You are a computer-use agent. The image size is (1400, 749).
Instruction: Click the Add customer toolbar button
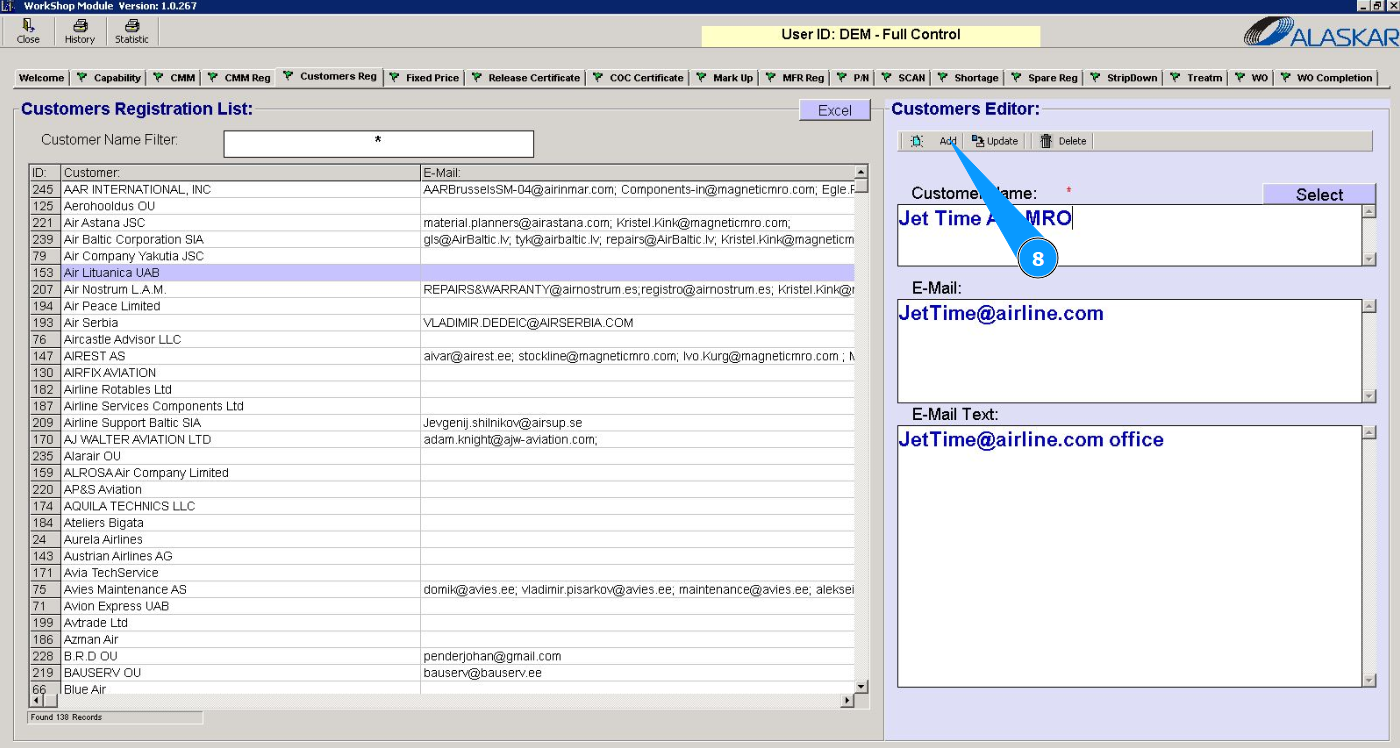[947, 141]
